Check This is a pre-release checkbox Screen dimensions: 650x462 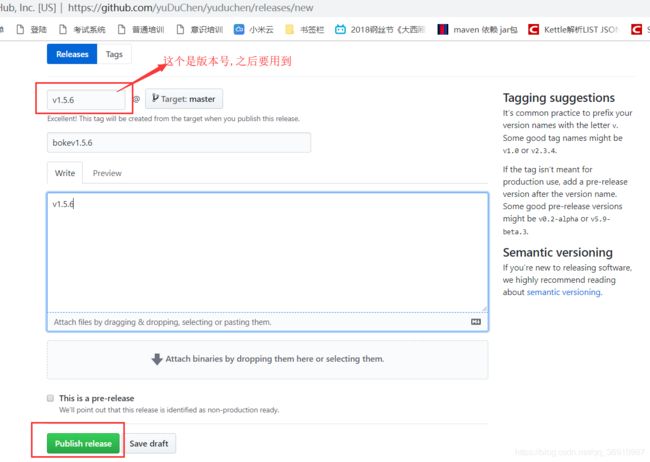click(x=50, y=398)
